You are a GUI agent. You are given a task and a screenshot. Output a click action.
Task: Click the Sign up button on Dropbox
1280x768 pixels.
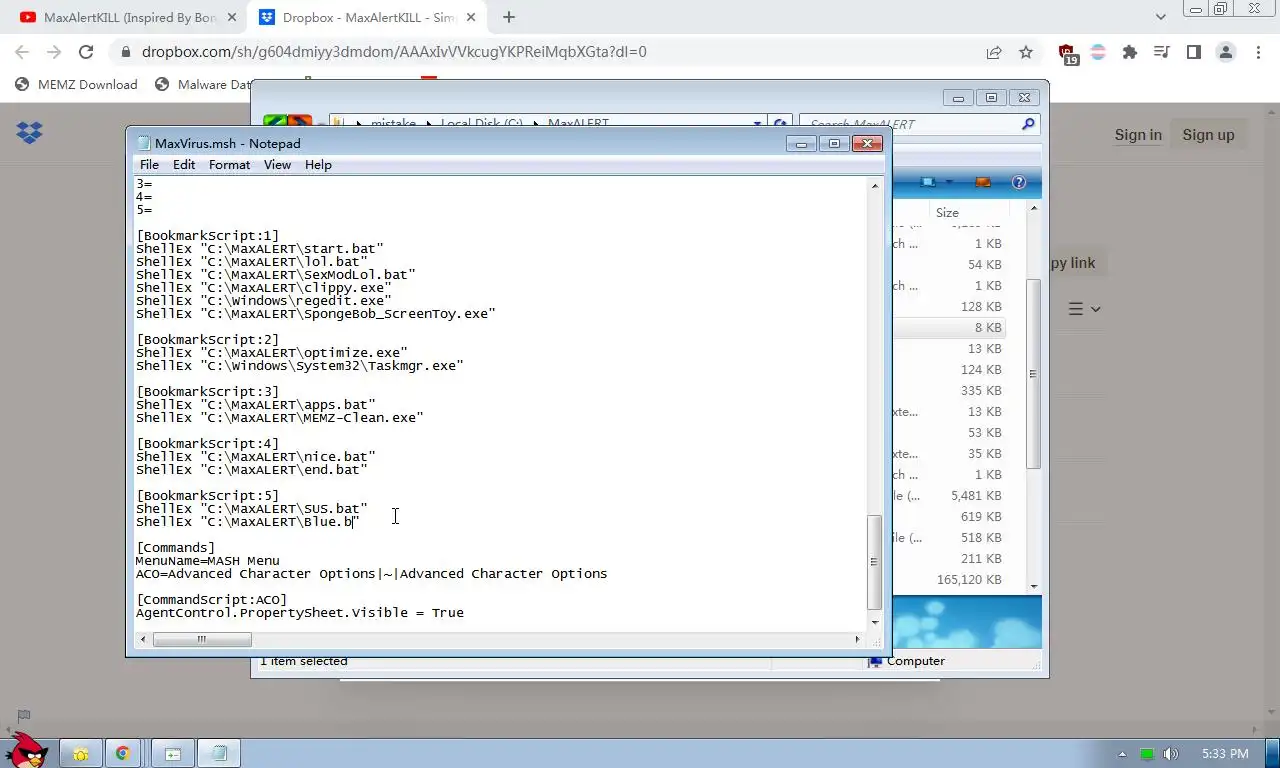click(1208, 135)
